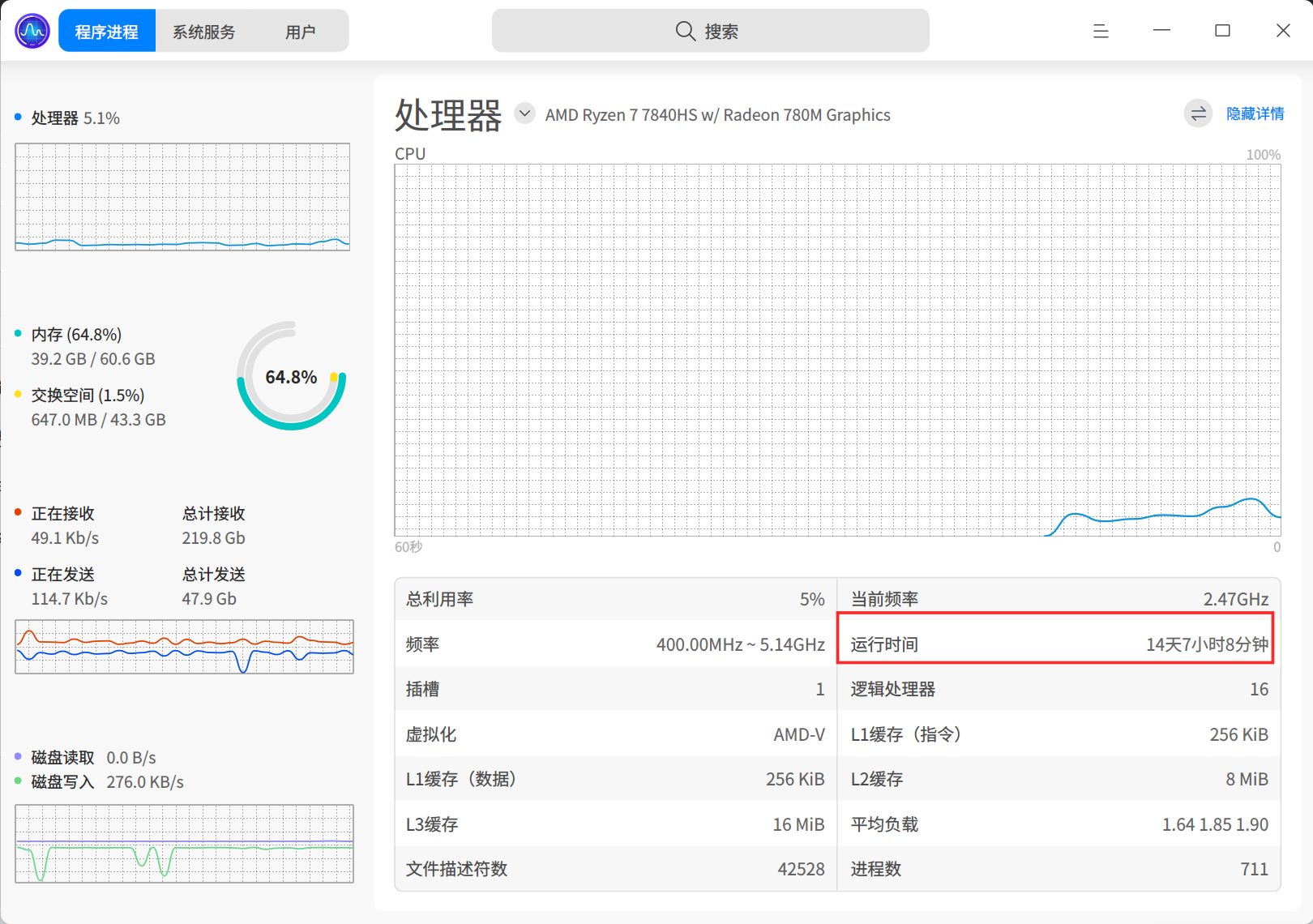
Task: Click the 平均负载 1.64 1.85 1.90 cell
Action: 1059,824
